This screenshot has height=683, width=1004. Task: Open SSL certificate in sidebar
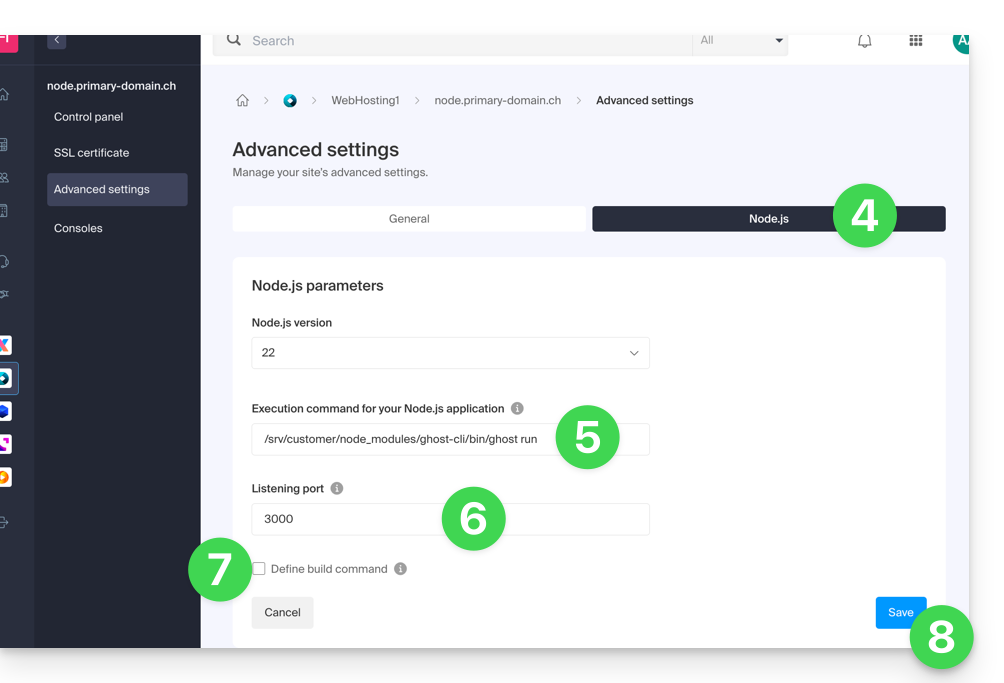point(92,153)
